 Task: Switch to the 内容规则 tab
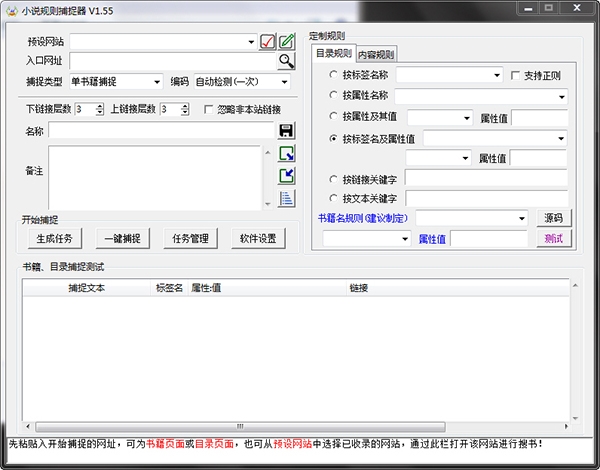tap(376, 54)
